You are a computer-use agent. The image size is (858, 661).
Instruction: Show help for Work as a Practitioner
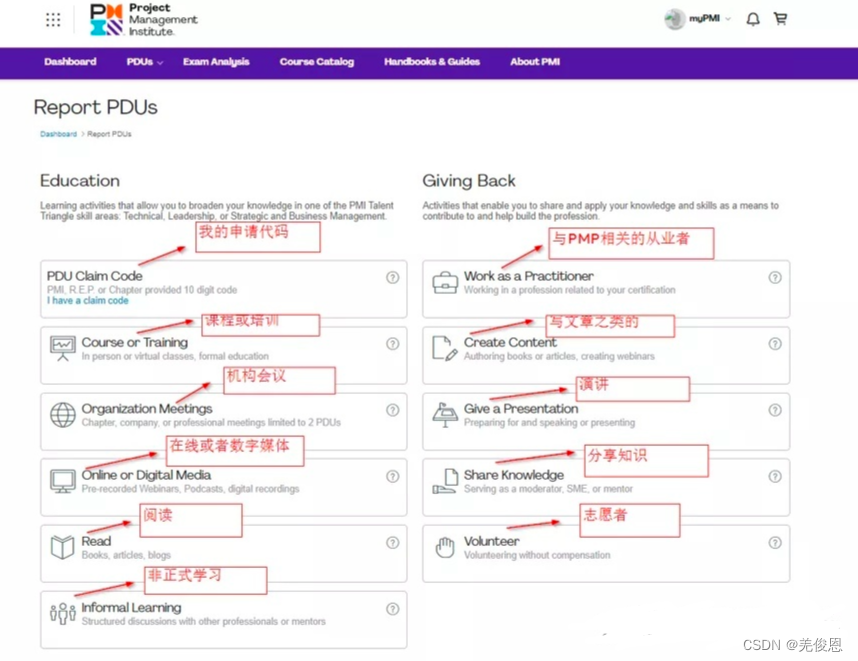point(775,277)
